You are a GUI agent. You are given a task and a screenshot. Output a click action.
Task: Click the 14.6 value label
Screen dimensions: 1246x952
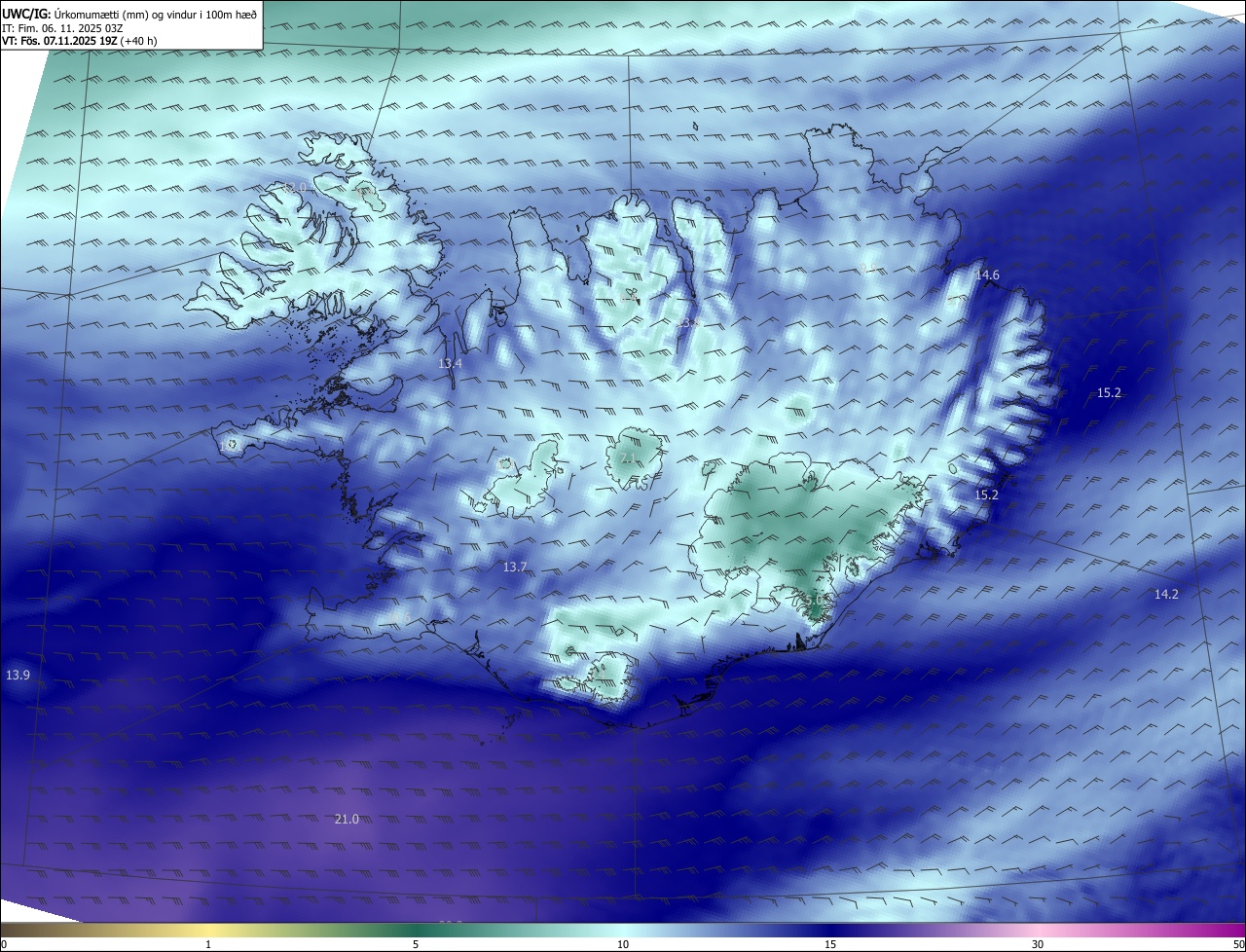point(987,275)
